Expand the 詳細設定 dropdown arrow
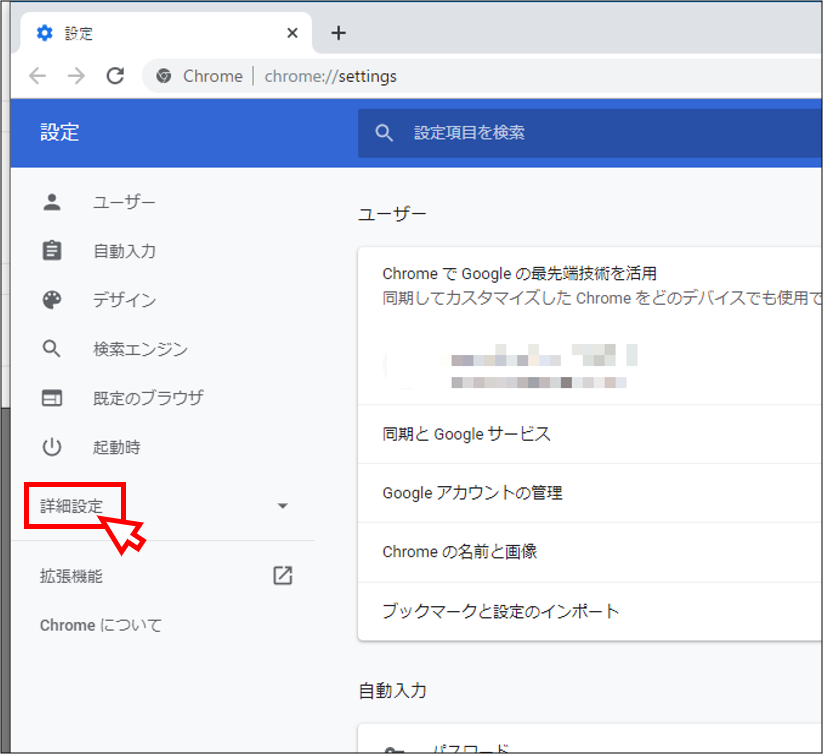The height and width of the screenshot is (754, 823). coord(282,506)
